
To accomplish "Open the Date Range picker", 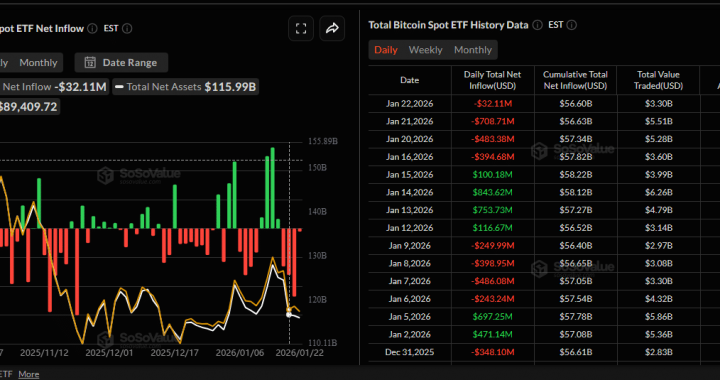I will [x=121, y=62].
